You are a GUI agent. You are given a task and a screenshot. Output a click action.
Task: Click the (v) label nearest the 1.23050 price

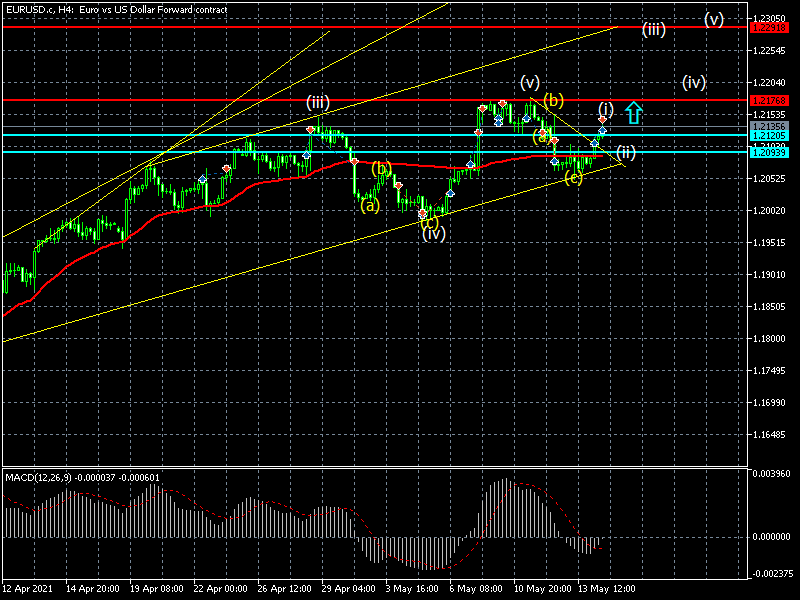click(x=714, y=20)
